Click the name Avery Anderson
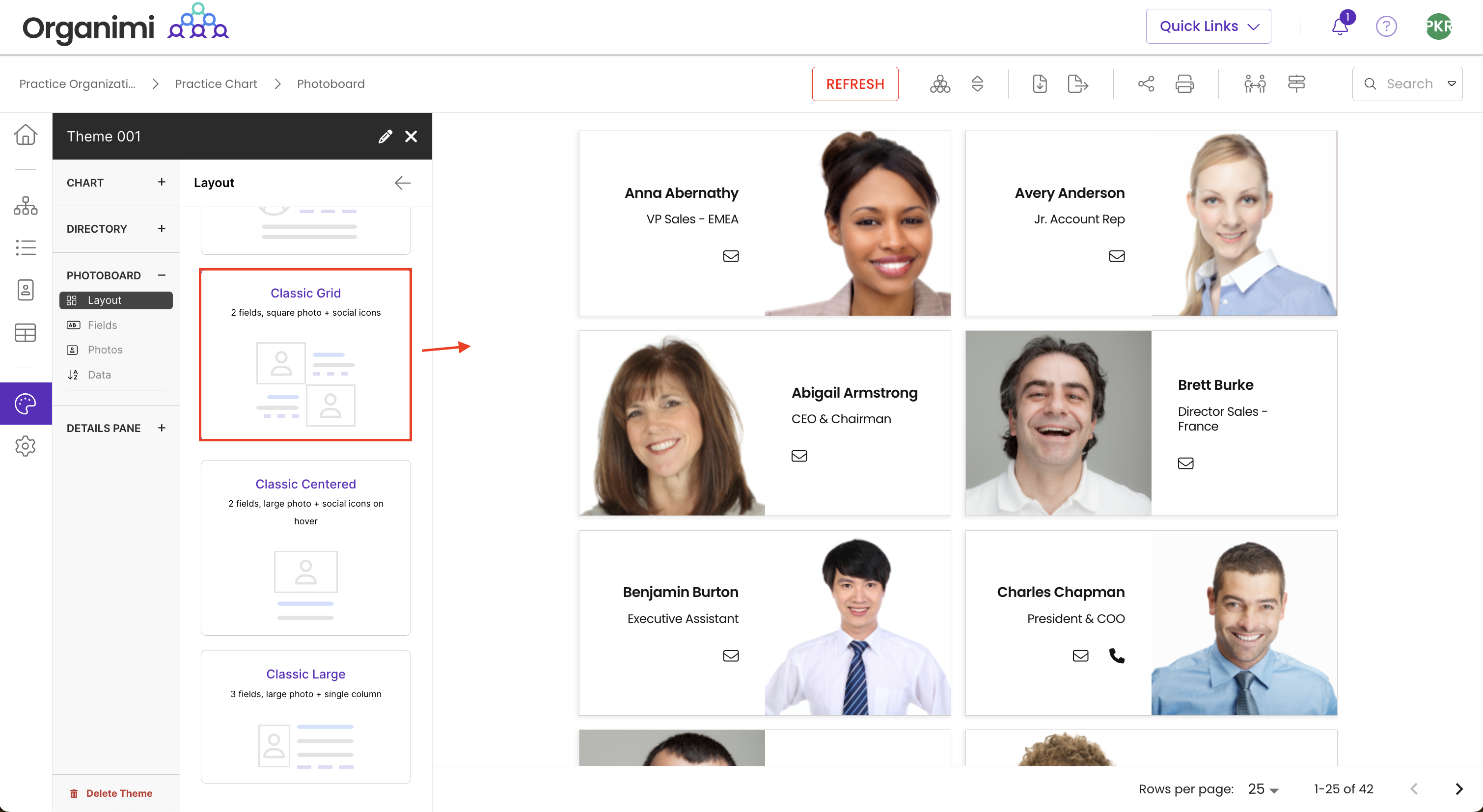The image size is (1483, 812). [1069, 193]
